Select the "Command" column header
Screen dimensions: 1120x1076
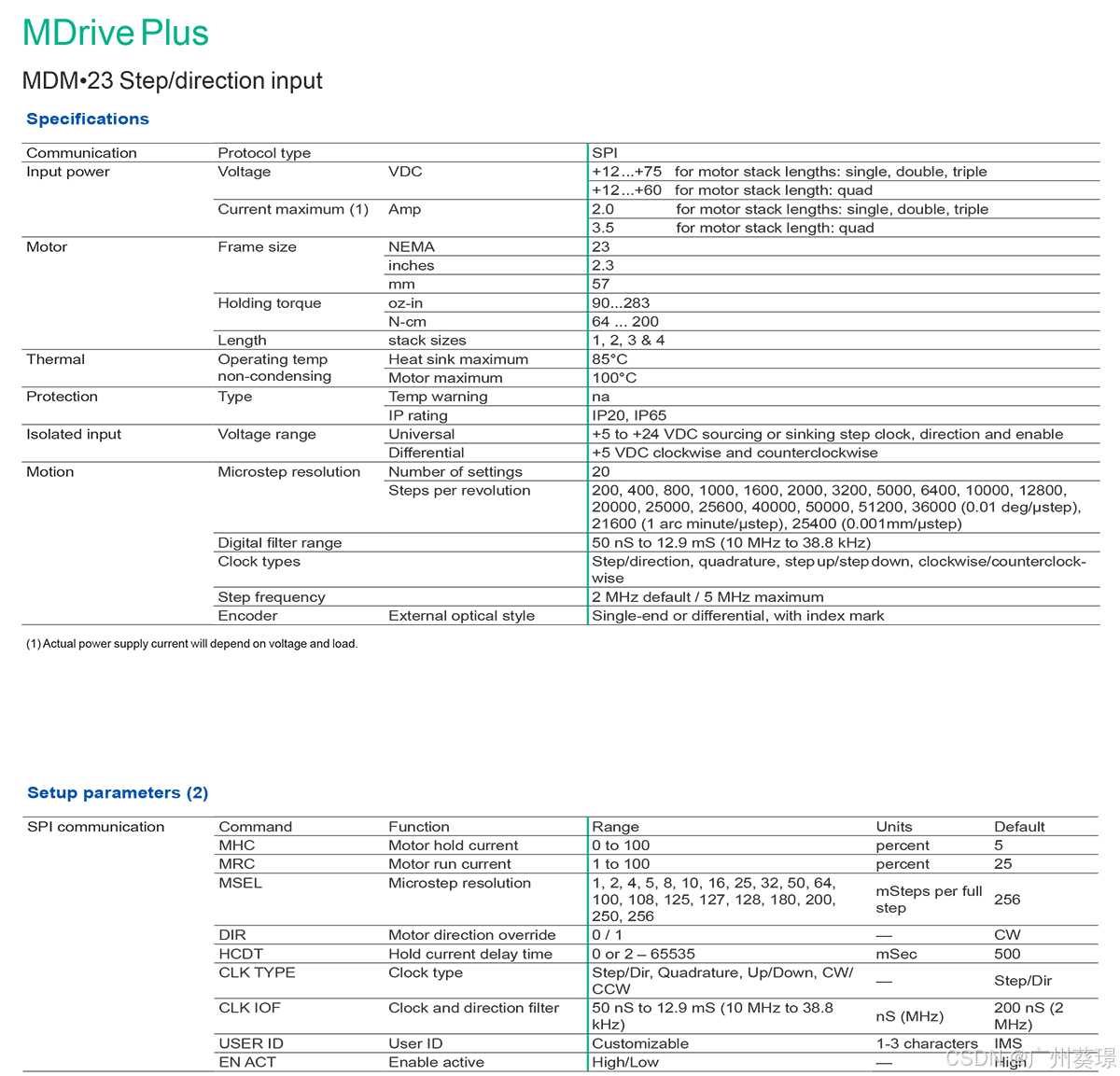[x=256, y=827]
